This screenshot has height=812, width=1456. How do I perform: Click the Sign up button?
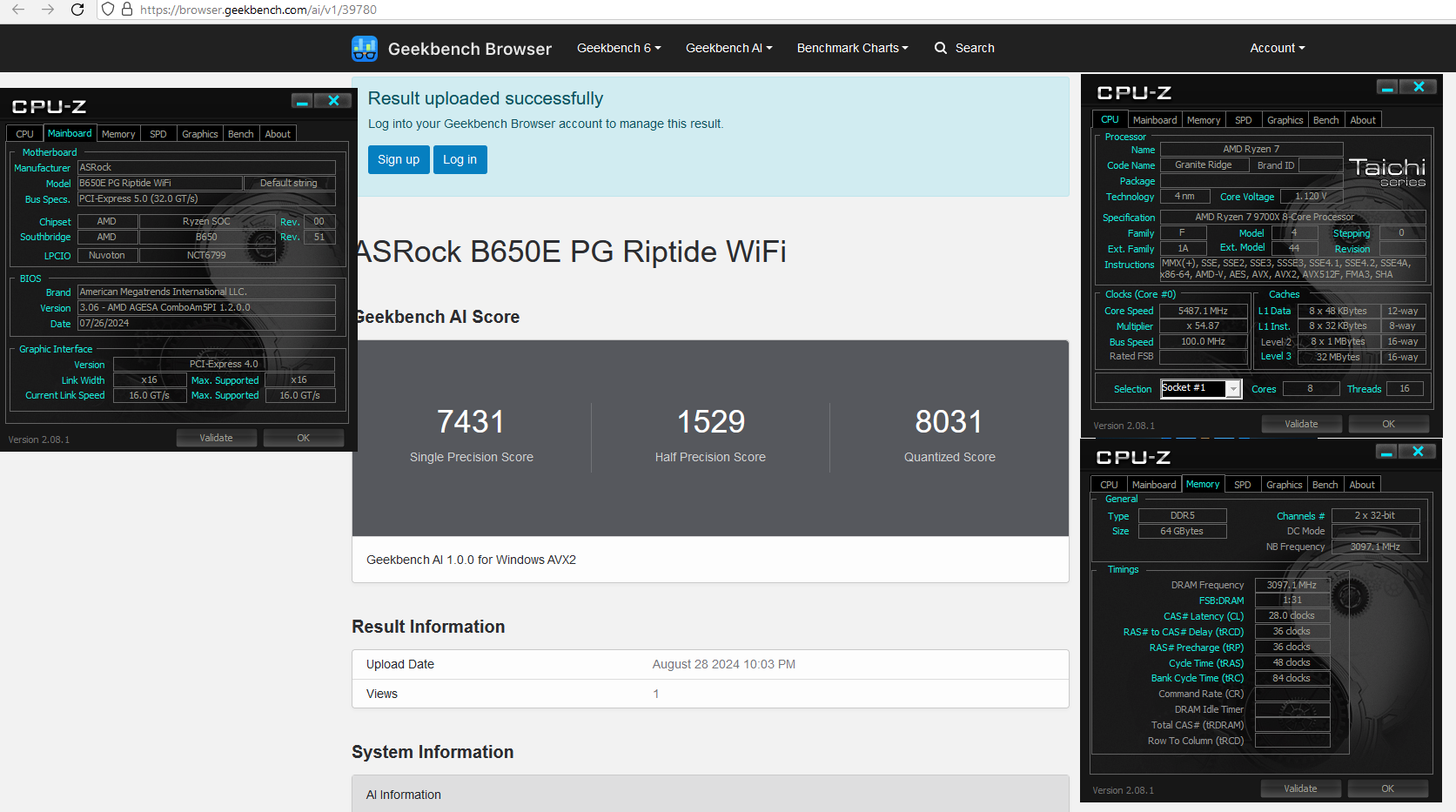pos(399,159)
